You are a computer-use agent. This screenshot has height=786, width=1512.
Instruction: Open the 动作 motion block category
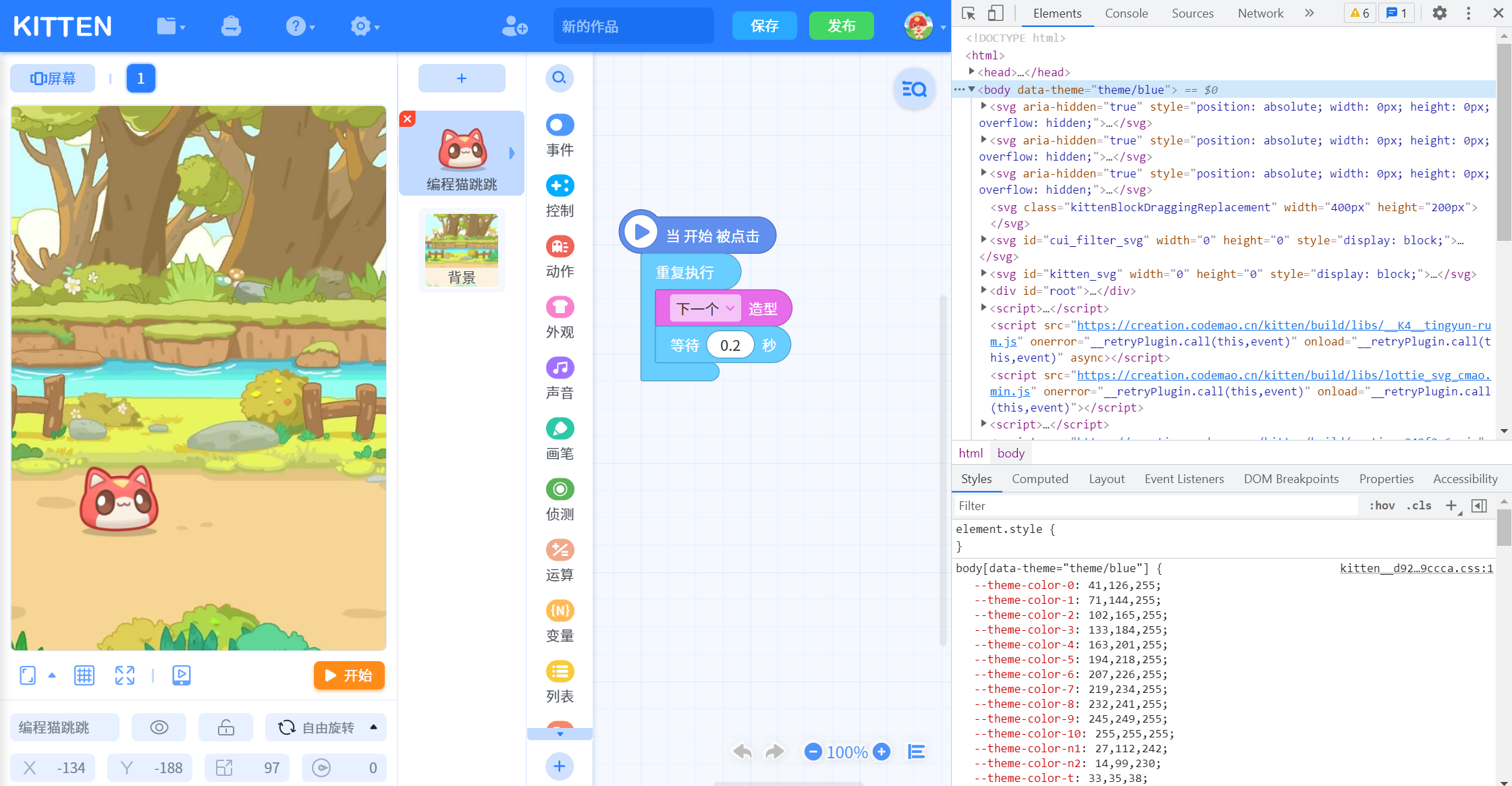point(560,257)
